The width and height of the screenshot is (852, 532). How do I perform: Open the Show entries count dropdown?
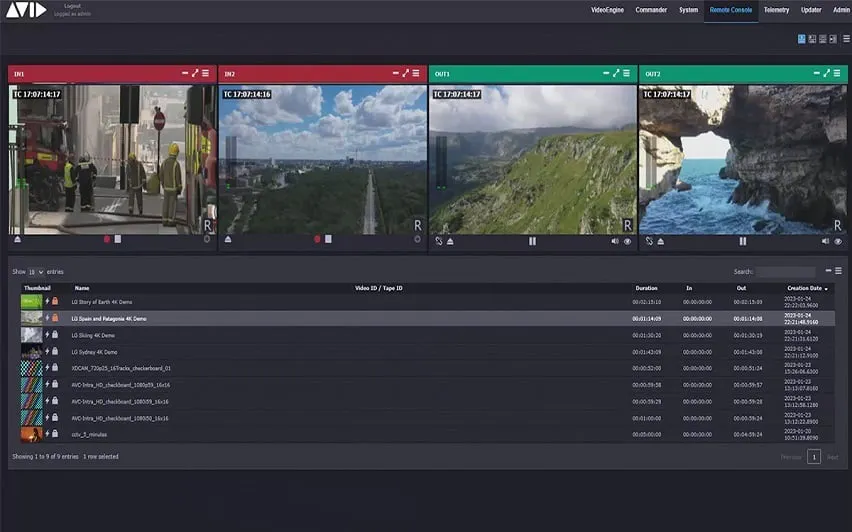pyautogui.click(x=36, y=272)
